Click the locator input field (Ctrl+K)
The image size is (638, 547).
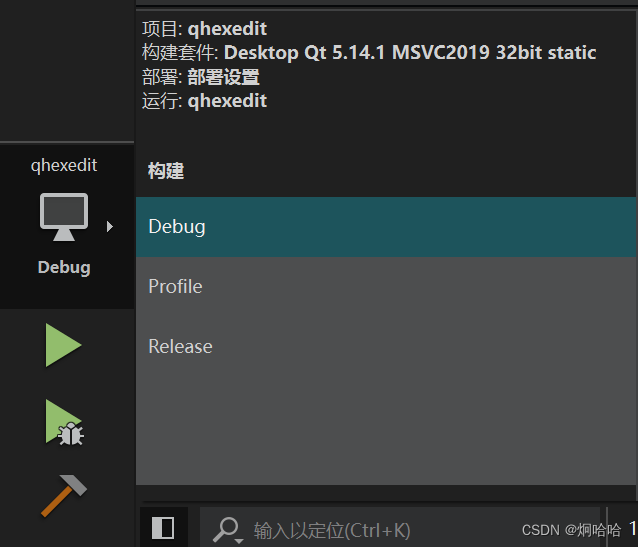click(400, 530)
